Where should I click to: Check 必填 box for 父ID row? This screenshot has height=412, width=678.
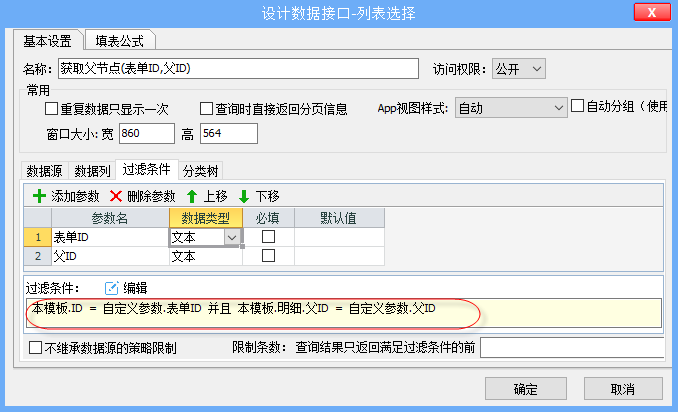[269, 256]
